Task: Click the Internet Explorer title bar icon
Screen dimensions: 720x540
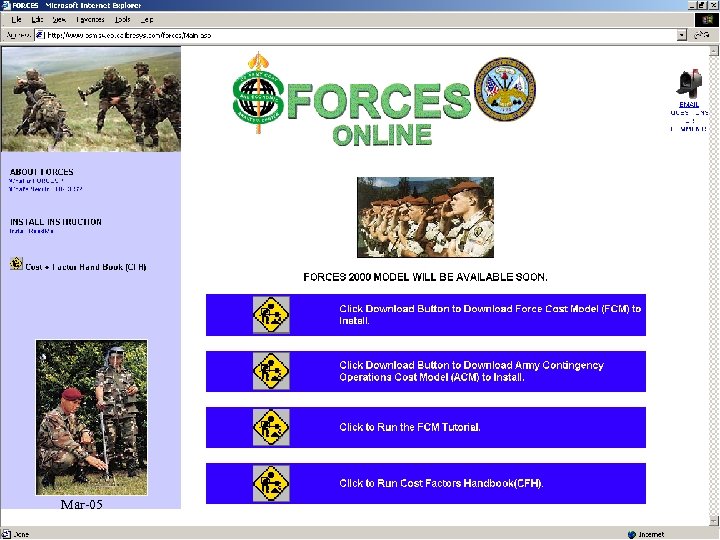Action: 6,5
